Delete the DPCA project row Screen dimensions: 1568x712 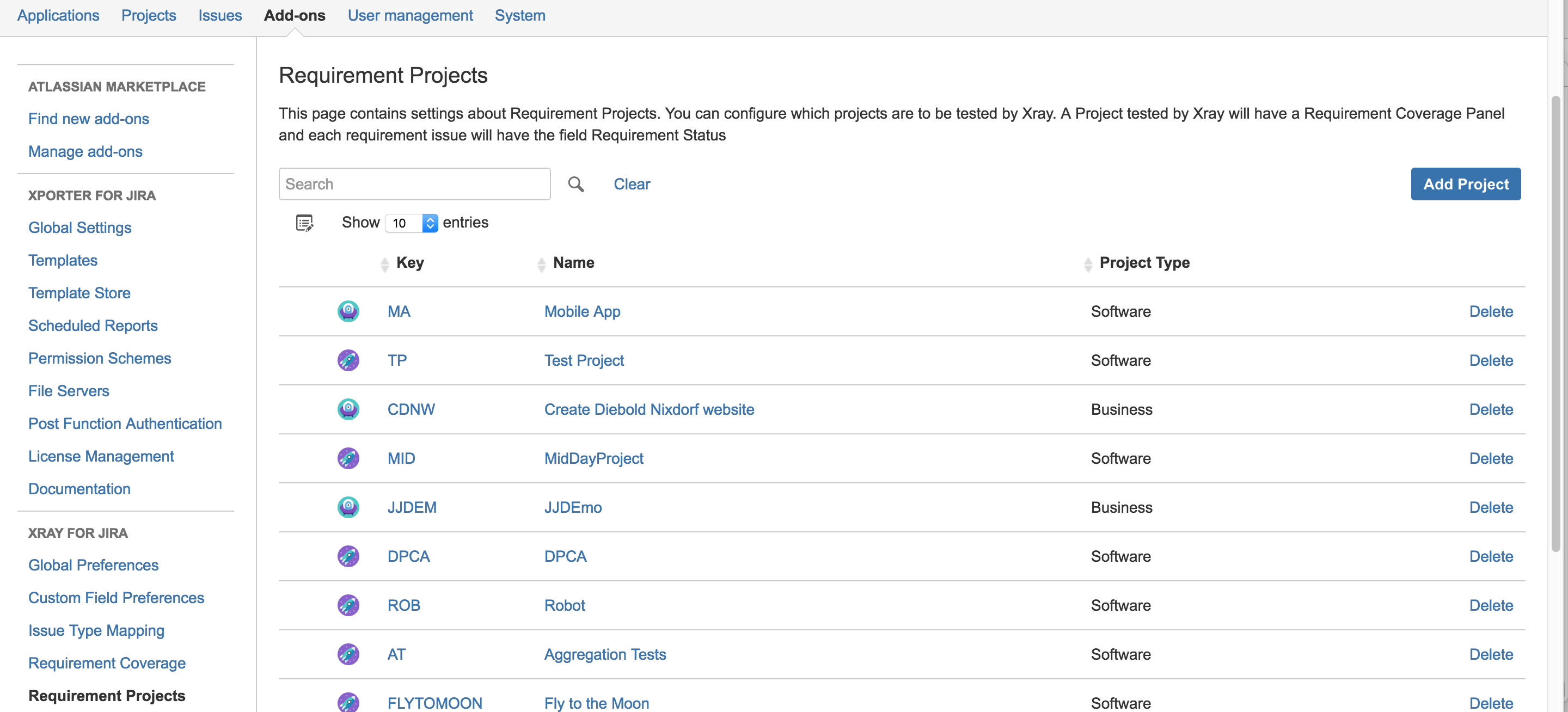pos(1491,556)
